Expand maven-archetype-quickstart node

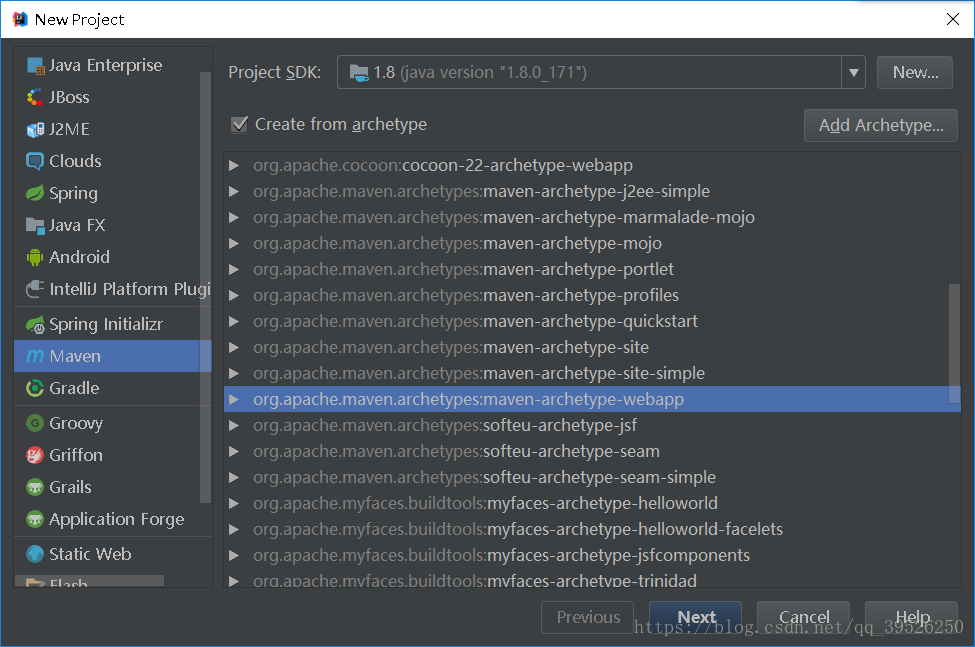click(234, 321)
